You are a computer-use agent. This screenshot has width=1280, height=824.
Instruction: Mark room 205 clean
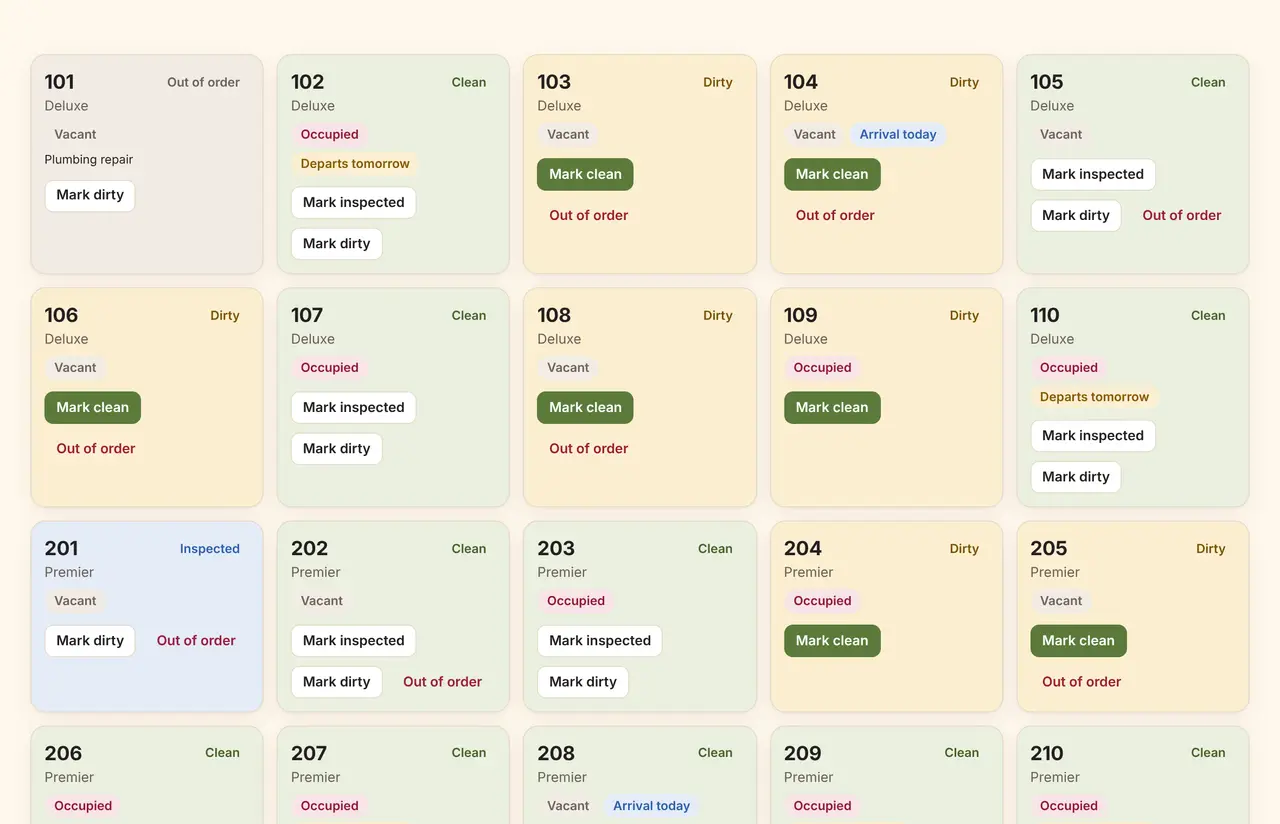coord(1078,640)
